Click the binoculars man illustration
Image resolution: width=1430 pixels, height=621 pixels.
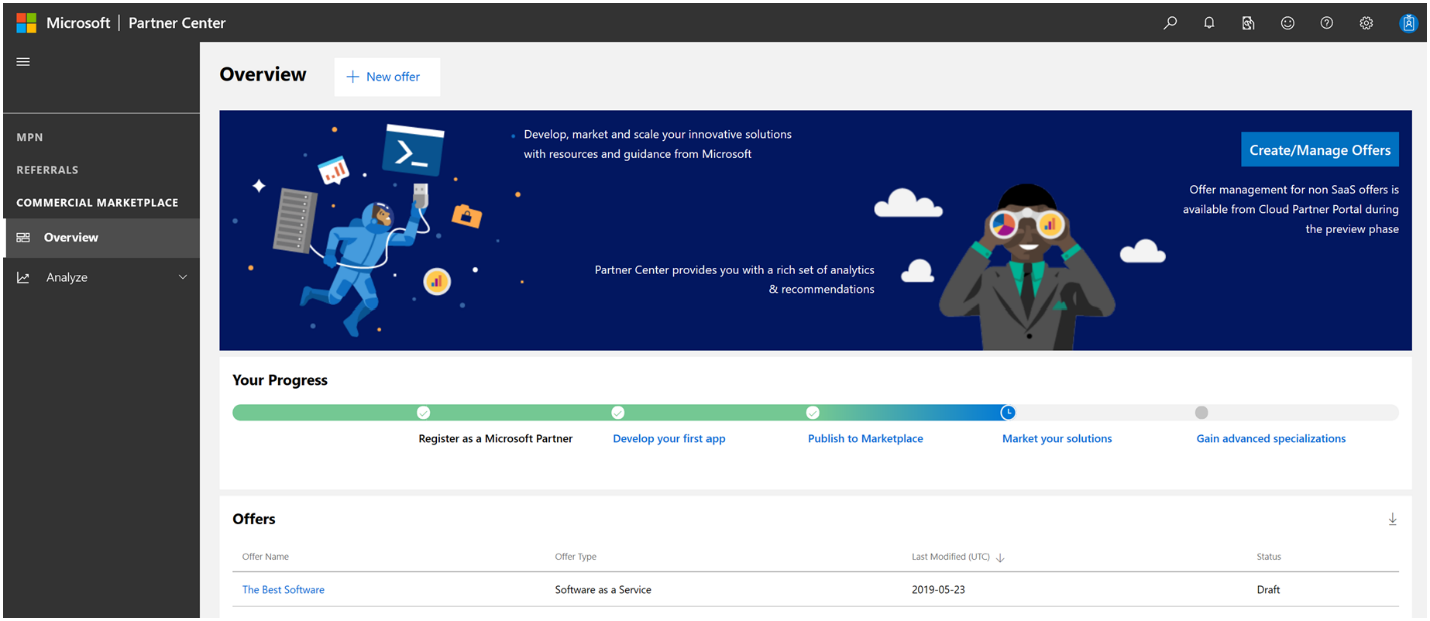[1026, 267]
